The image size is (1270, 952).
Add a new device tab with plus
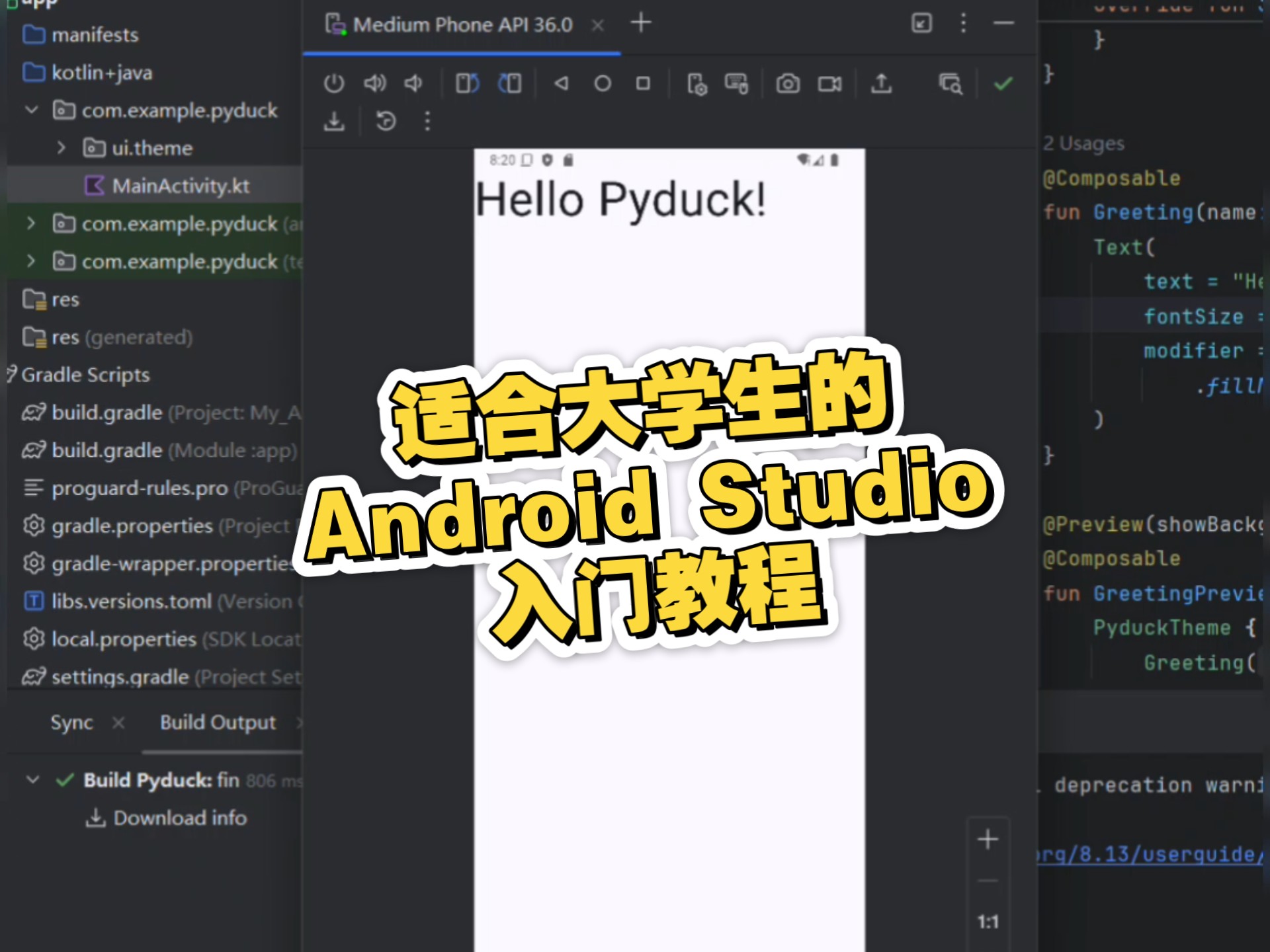[641, 23]
